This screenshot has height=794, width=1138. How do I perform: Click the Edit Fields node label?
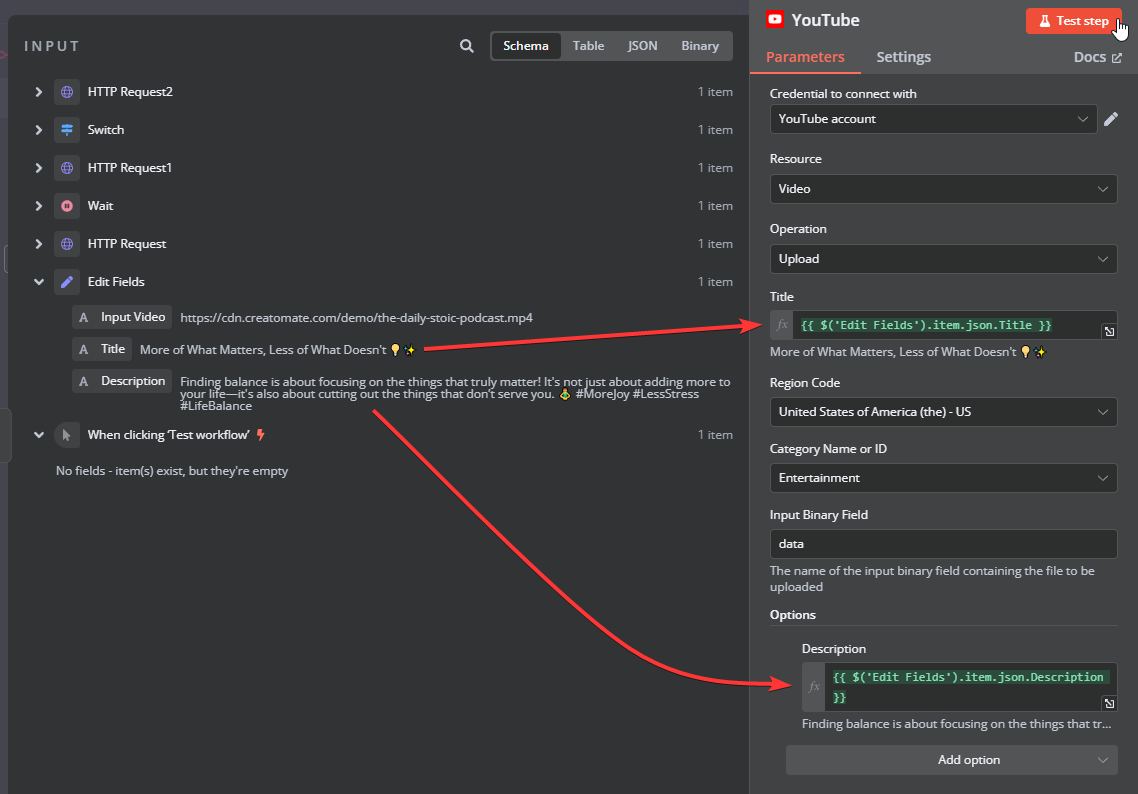pyautogui.click(x=116, y=282)
